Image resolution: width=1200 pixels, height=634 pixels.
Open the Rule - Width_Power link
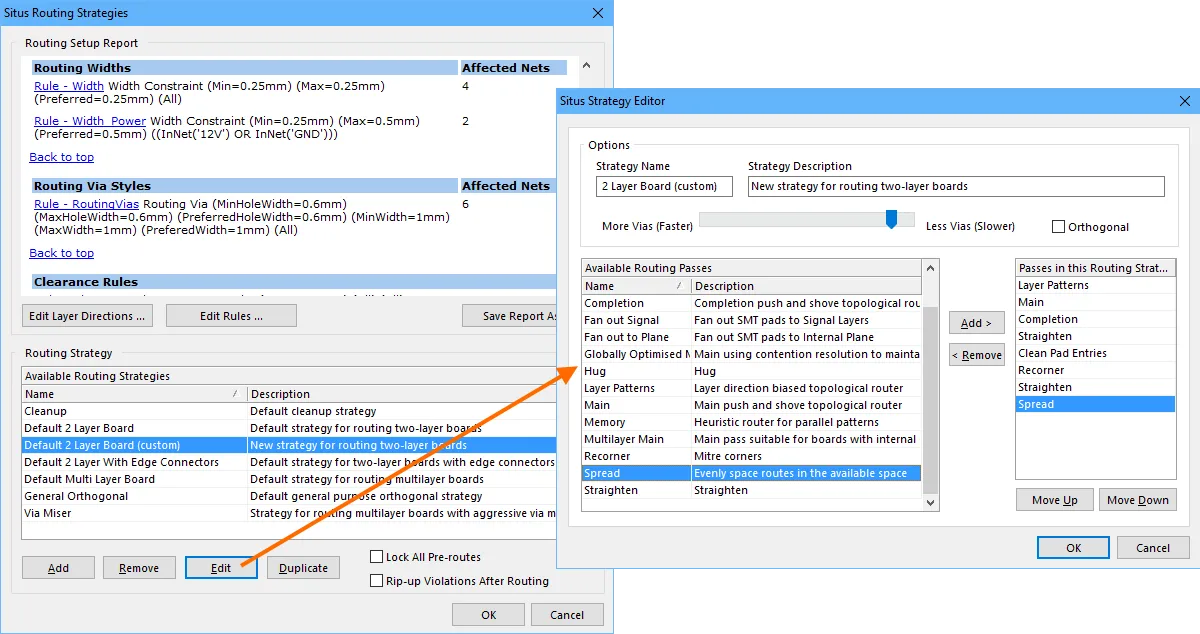pos(90,121)
